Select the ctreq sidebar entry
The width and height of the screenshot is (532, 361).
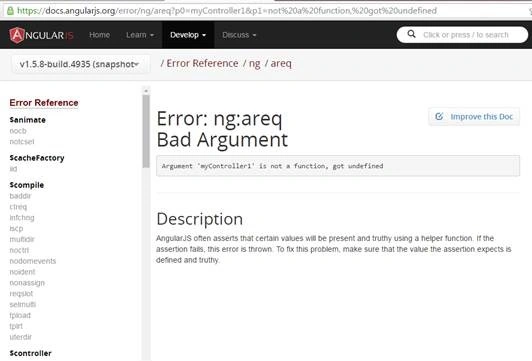[x=18, y=207]
